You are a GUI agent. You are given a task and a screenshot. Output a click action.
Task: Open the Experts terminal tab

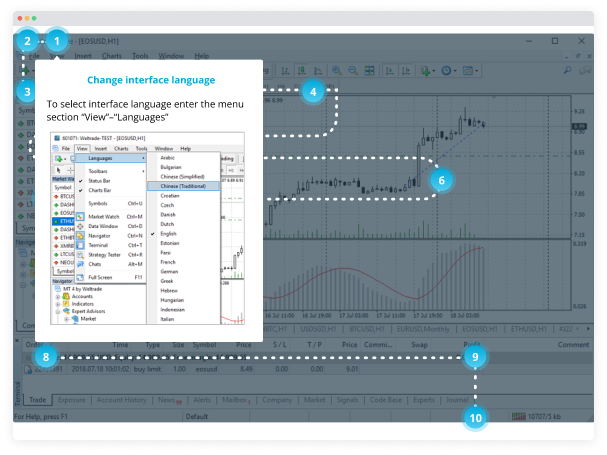point(424,400)
